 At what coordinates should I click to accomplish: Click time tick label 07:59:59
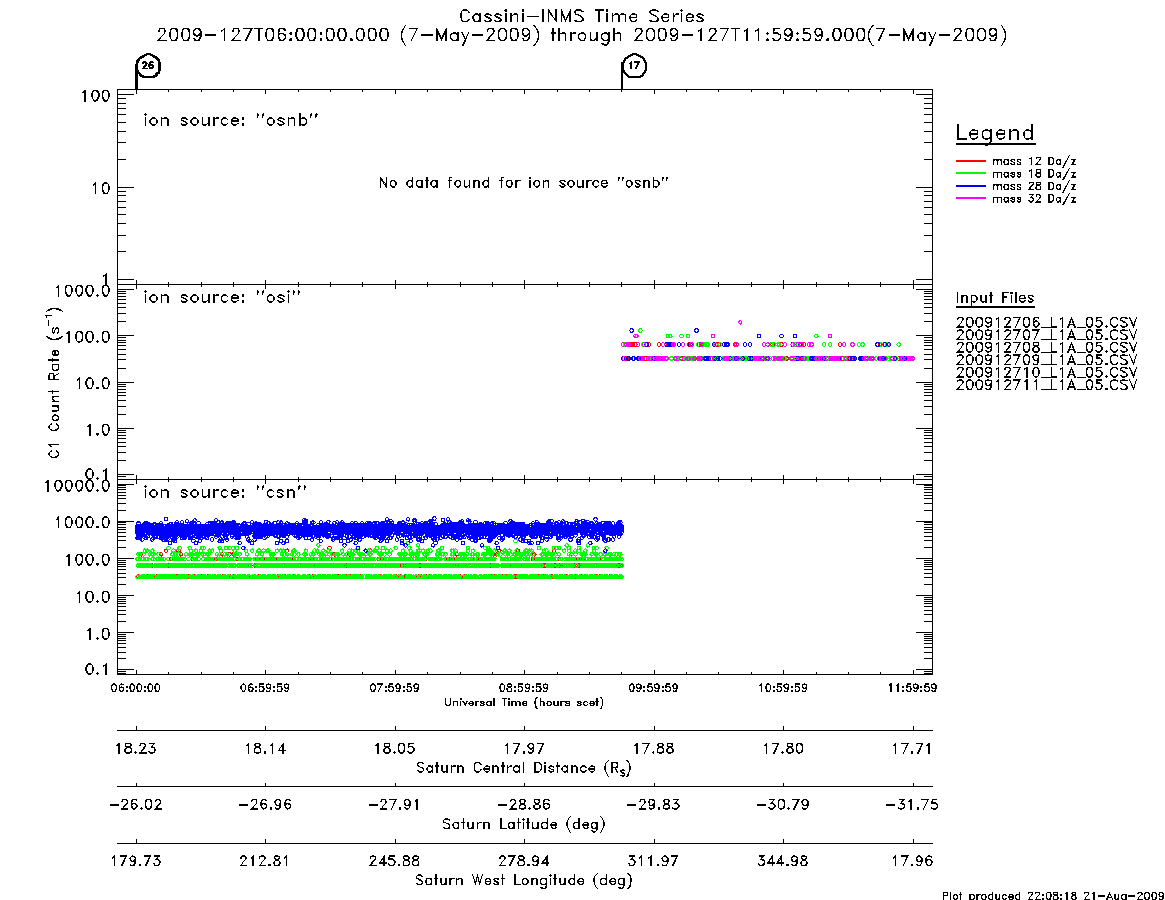pyautogui.click(x=395, y=688)
